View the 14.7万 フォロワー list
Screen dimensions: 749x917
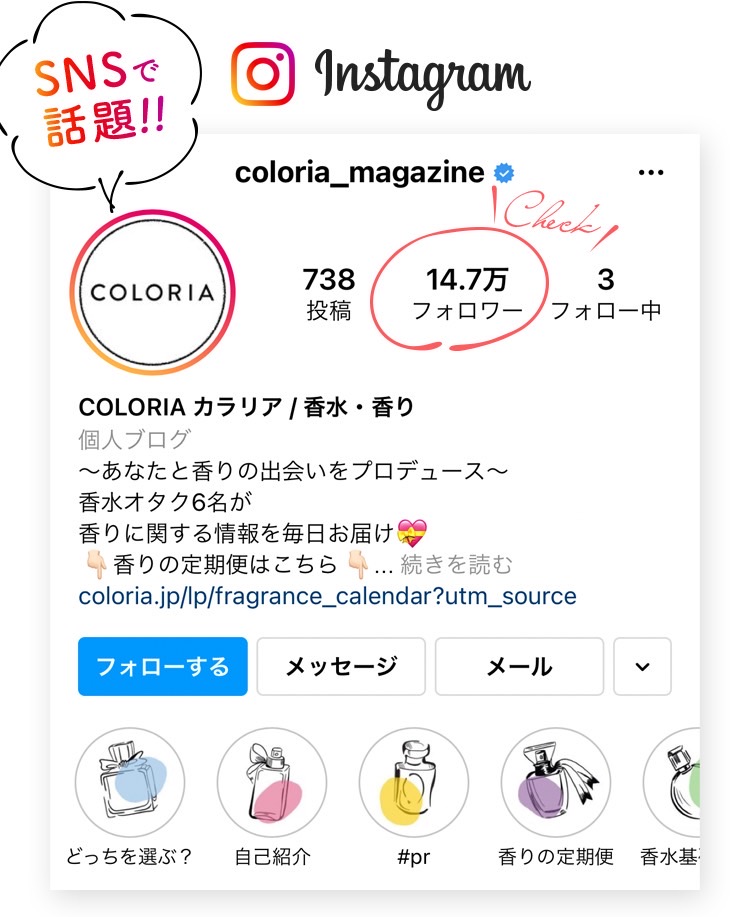click(467, 294)
